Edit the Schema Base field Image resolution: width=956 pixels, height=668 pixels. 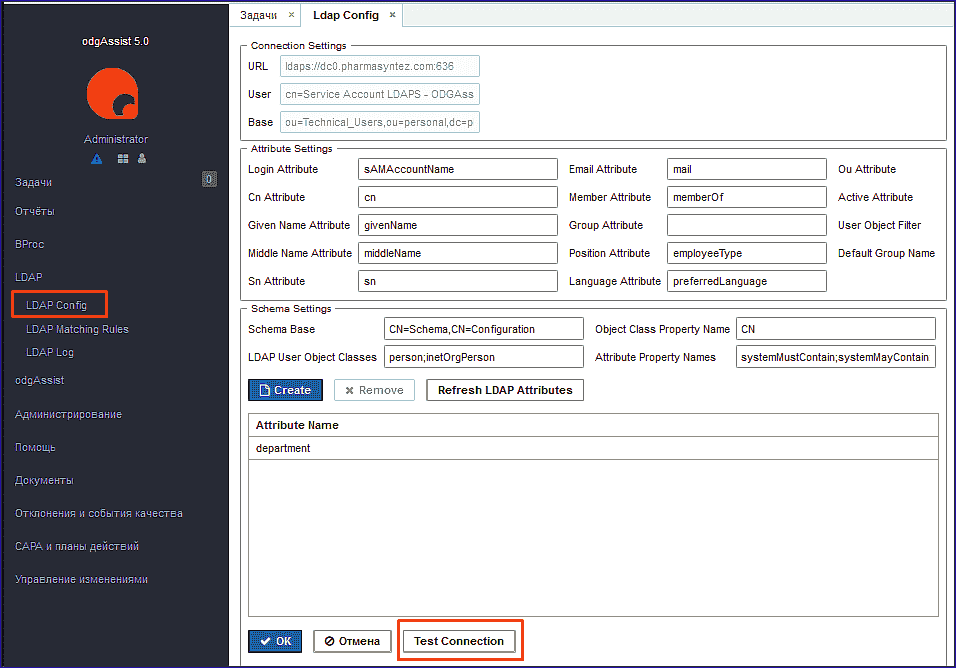pos(483,329)
